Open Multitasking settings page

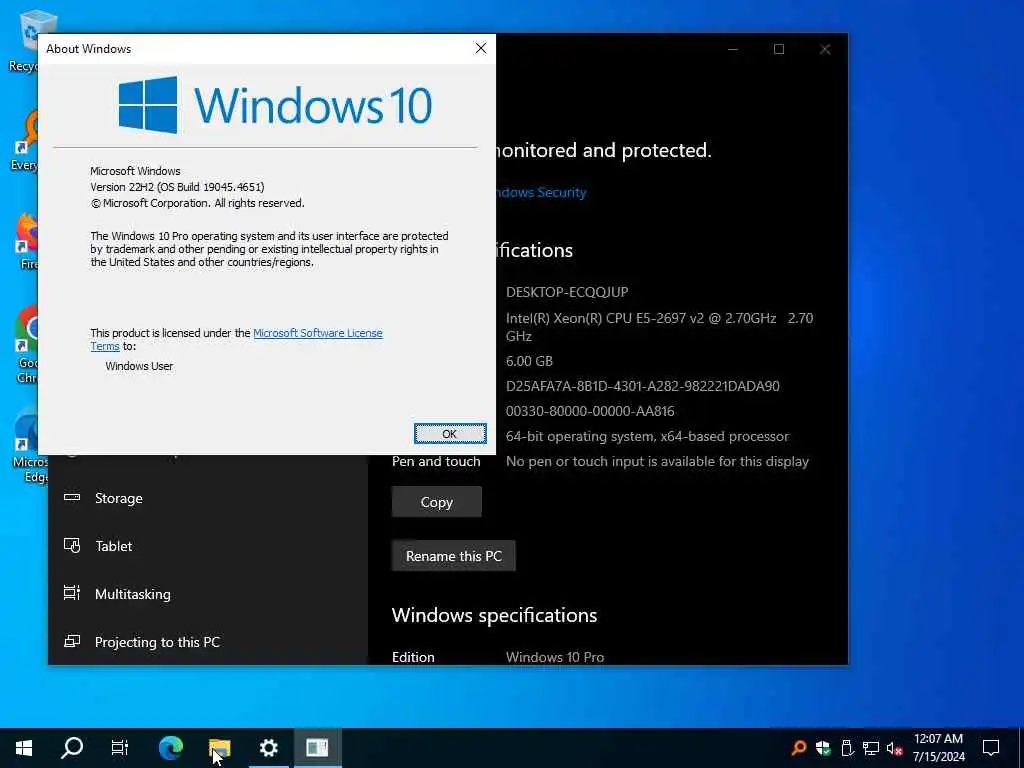coord(208,593)
